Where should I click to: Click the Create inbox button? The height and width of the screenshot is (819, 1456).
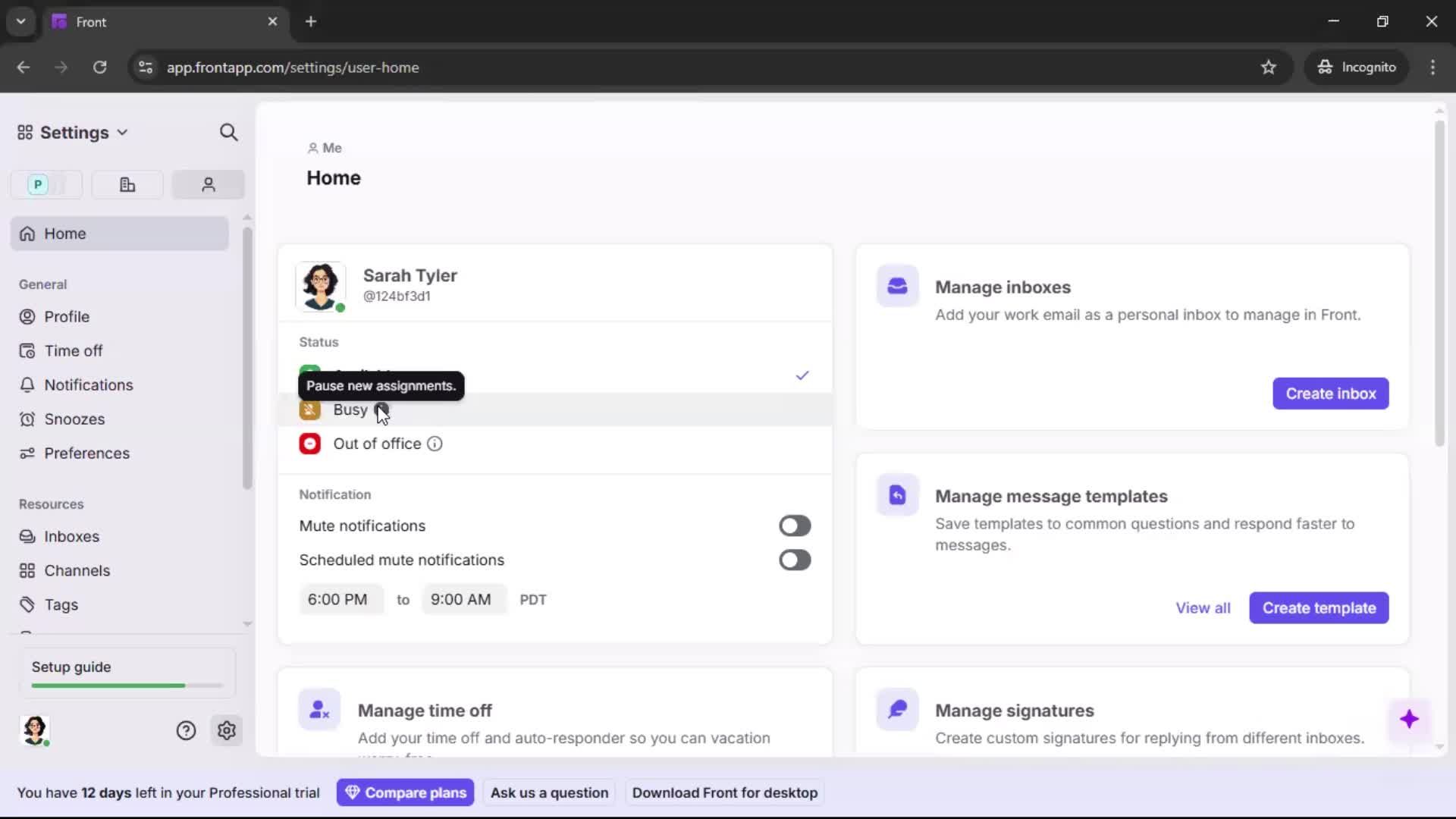point(1330,394)
